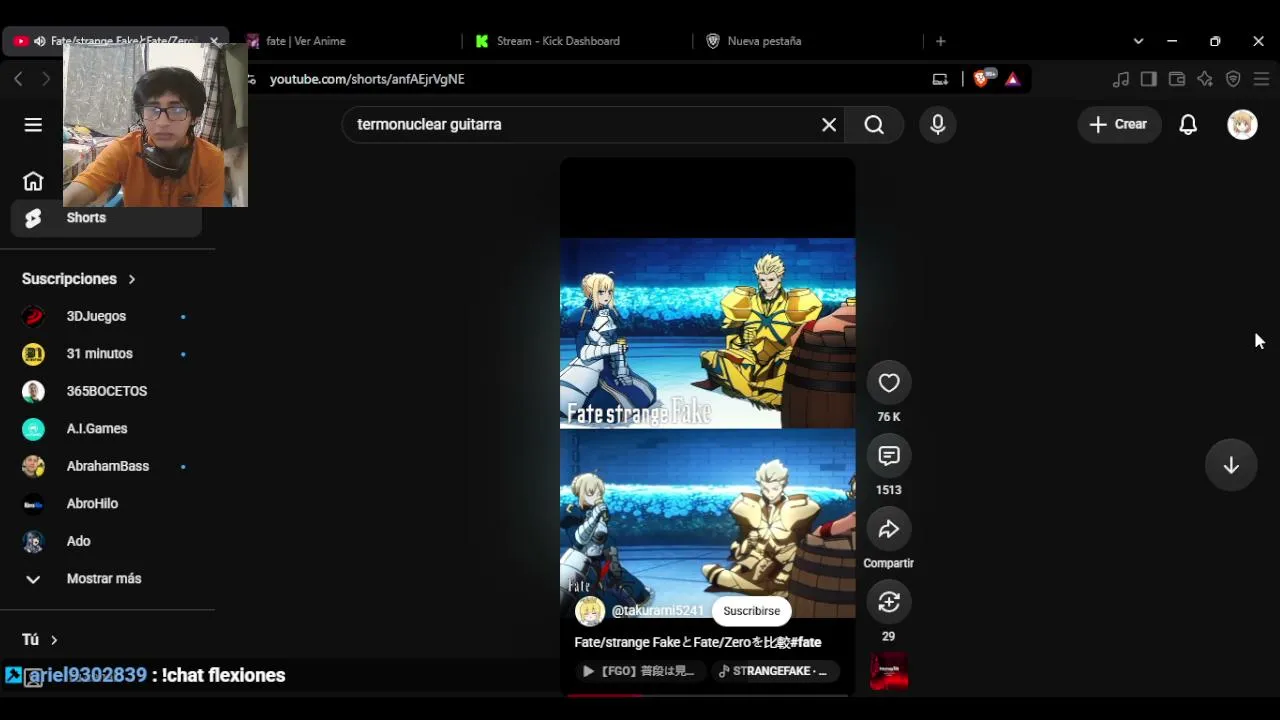The height and width of the screenshot is (720, 1280).
Task: Open the STRANGEFAKE sound chip
Action: pyautogui.click(x=775, y=671)
